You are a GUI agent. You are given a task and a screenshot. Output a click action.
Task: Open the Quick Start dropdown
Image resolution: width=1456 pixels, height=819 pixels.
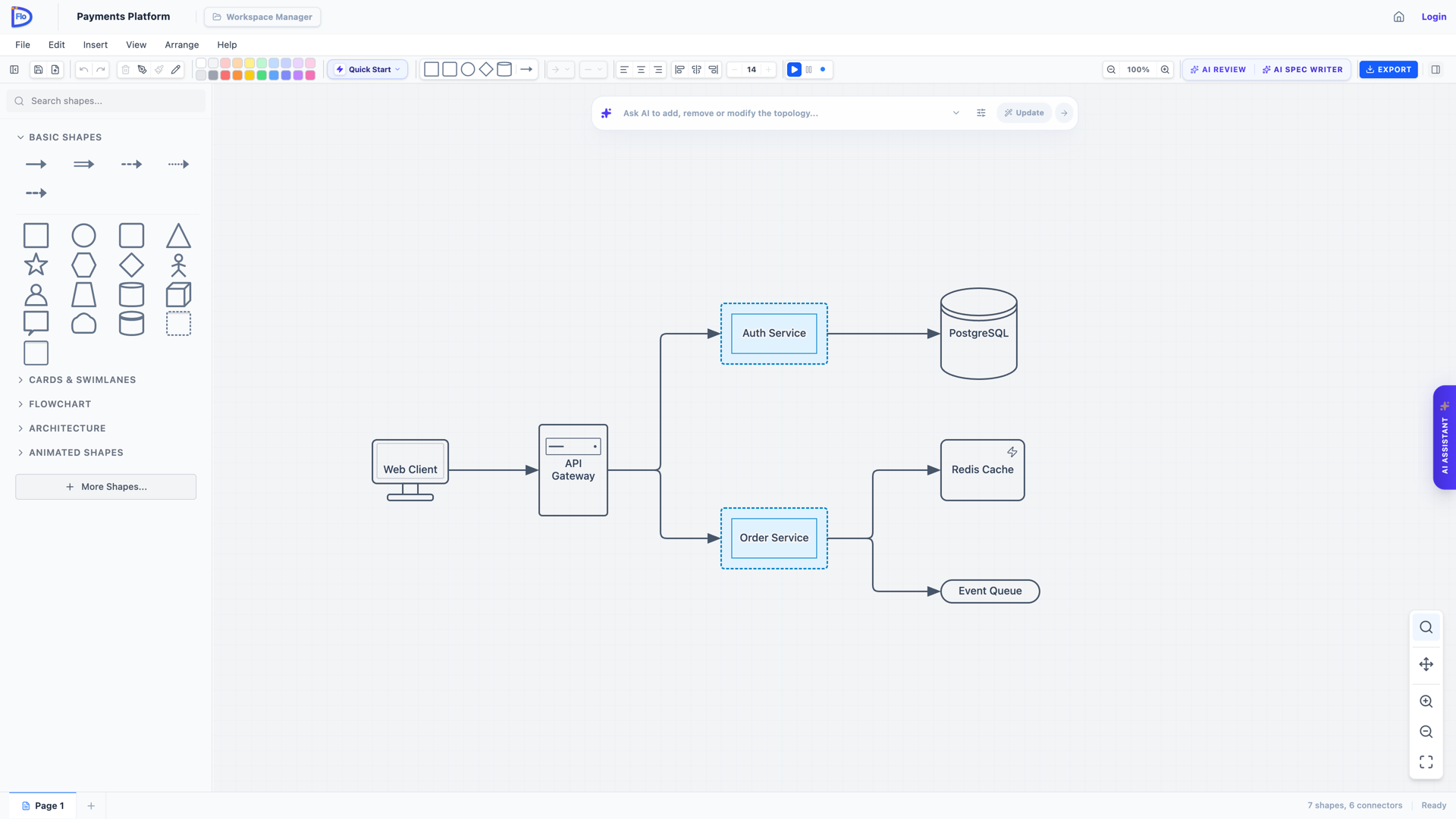tap(368, 70)
